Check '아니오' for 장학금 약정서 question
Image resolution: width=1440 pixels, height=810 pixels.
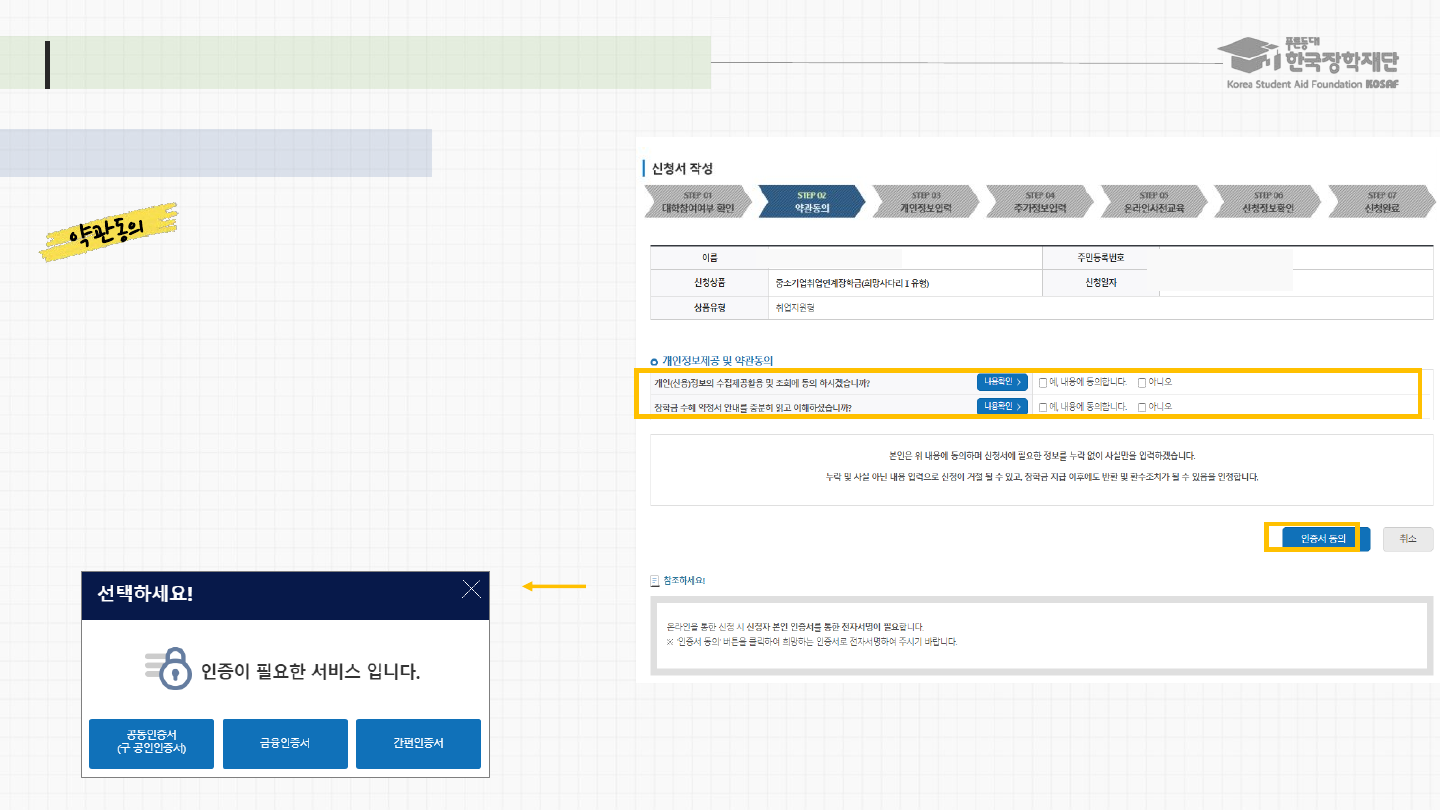tap(1142, 407)
